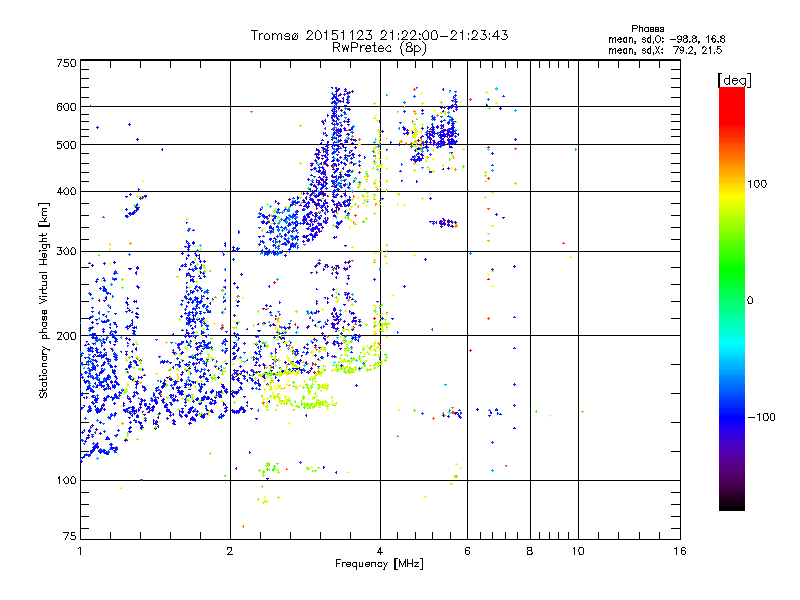Click the x-axis tick label '6'
The height and width of the screenshot is (600, 800).
pos(467,551)
